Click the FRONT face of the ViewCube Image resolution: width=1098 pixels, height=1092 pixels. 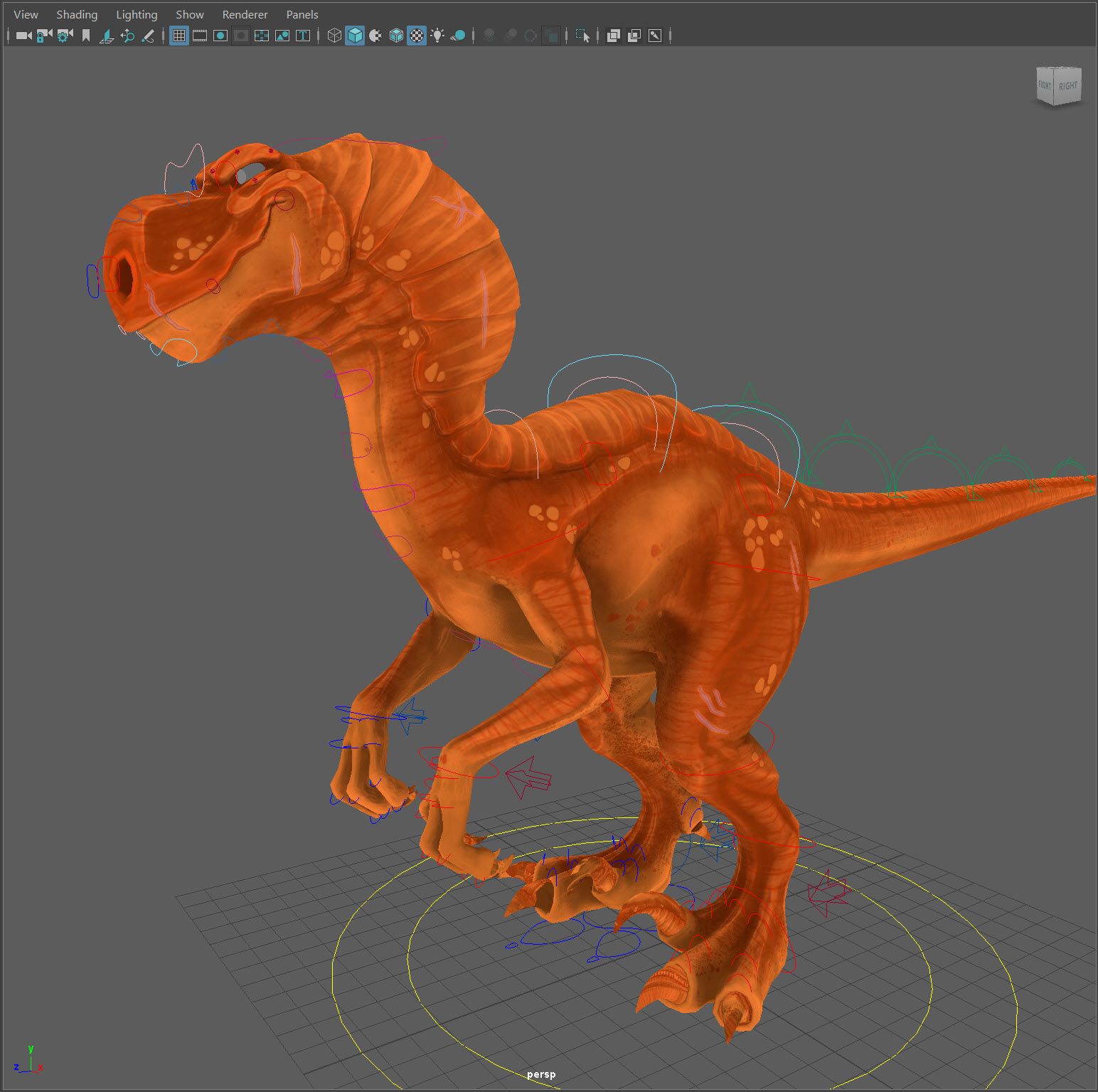[x=1045, y=86]
